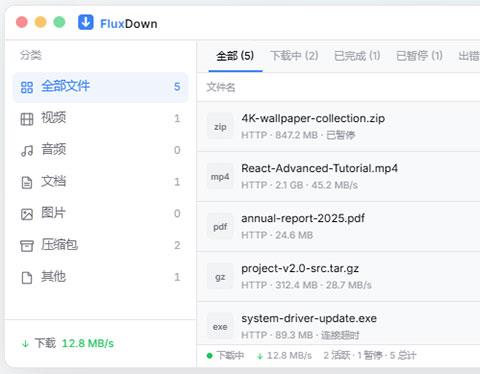Select 文档 category label
Viewport: 480px width, 374px height.
point(53,181)
